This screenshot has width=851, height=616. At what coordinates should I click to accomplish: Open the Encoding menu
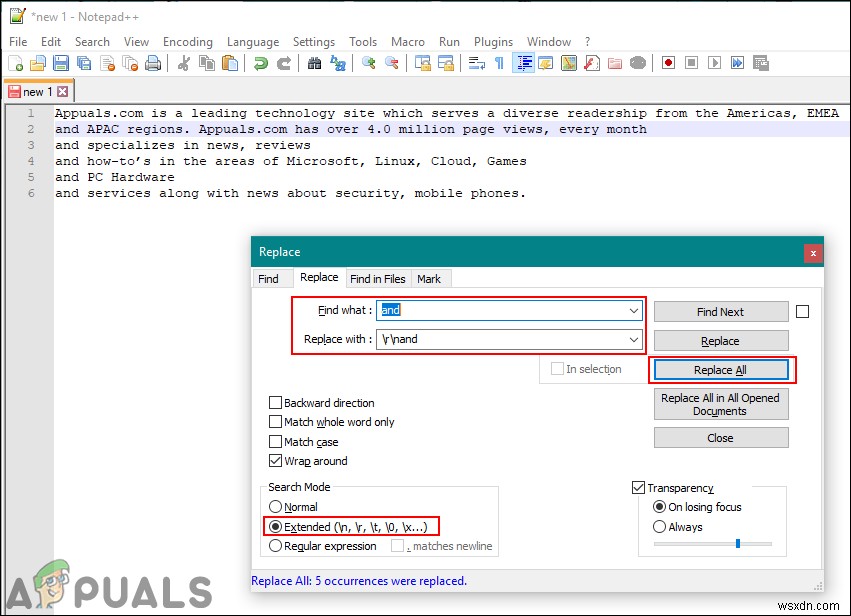click(187, 42)
